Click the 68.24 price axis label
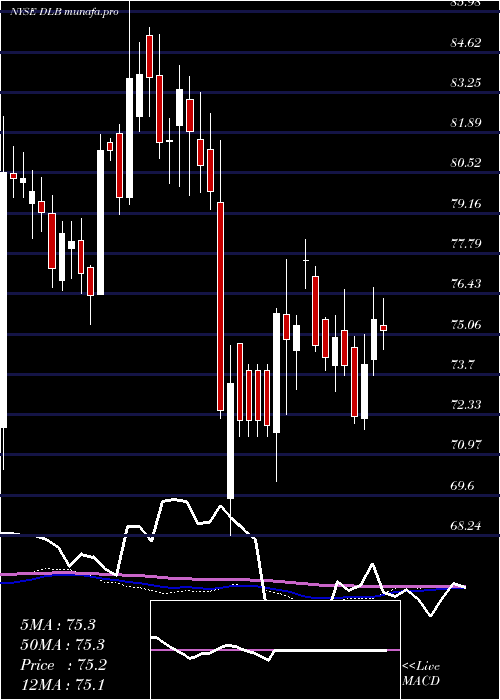This screenshot has height=700, width=500. pyautogui.click(x=466, y=526)
